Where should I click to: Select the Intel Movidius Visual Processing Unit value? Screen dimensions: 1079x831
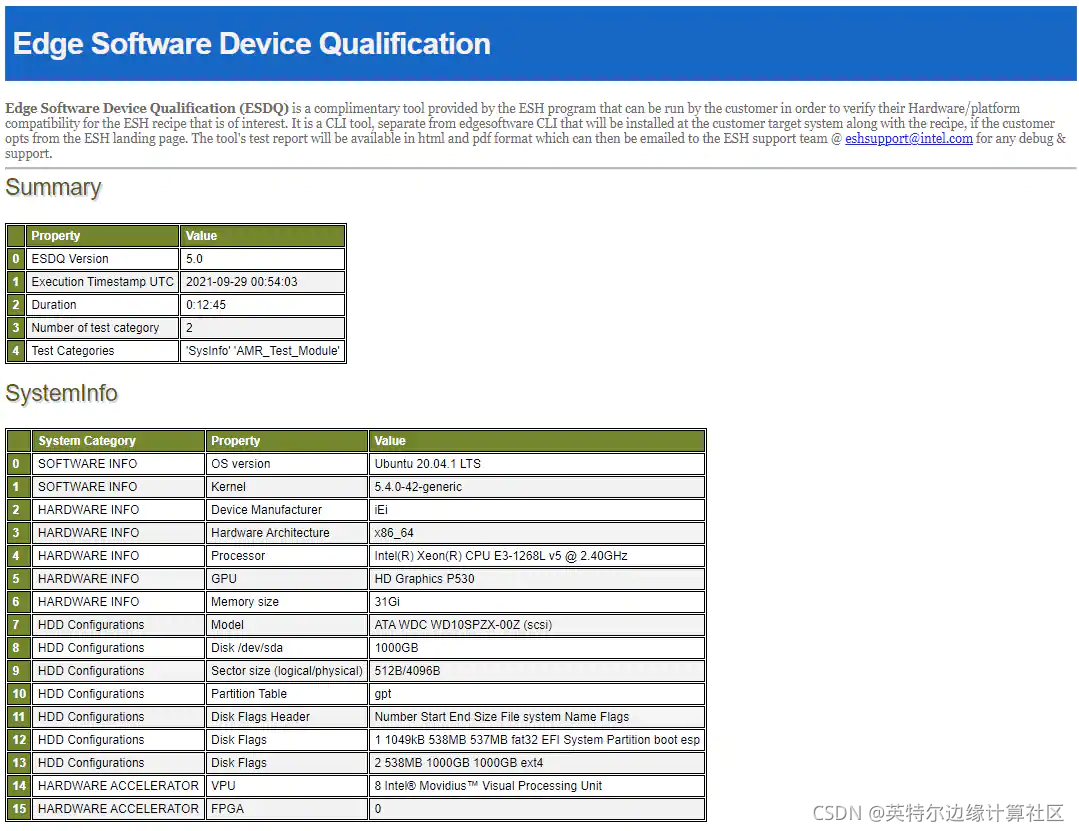(537, 786)
